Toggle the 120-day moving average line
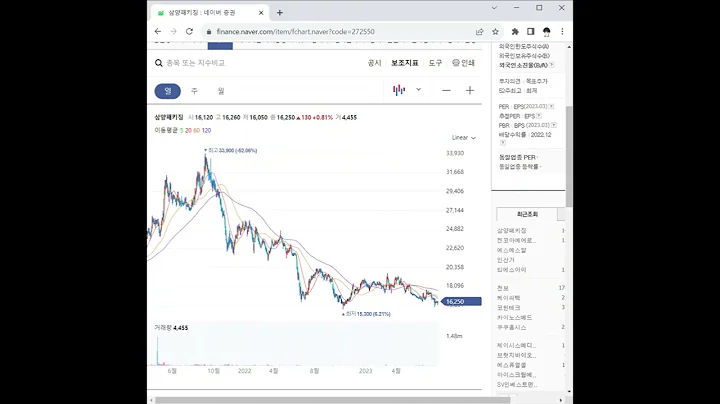Image resolution: width=720 pixels, height=404 pixels. tap(207, 130)
